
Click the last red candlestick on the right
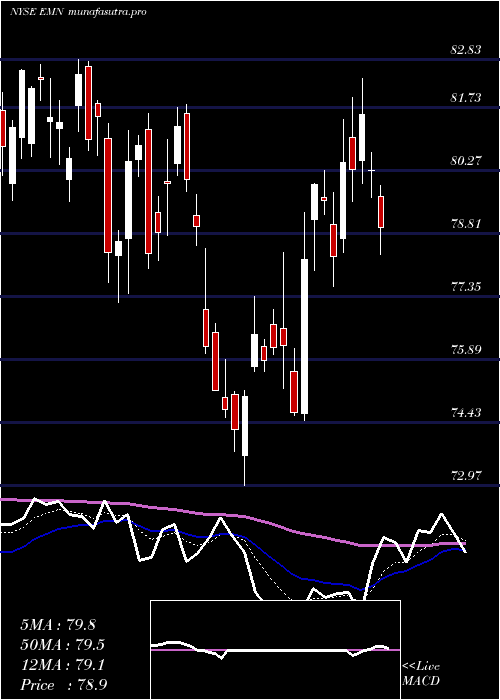click(x=381, y=212)
